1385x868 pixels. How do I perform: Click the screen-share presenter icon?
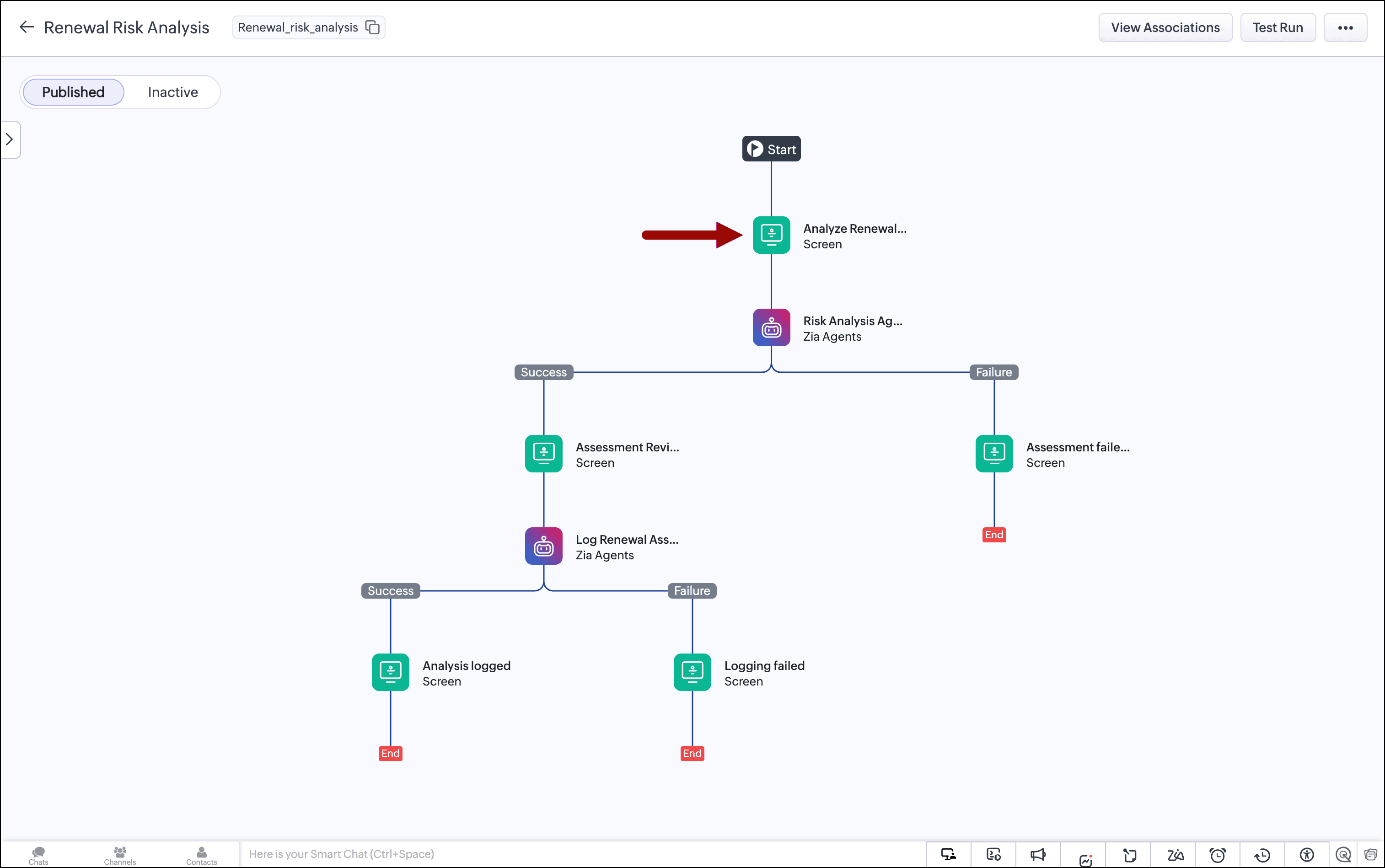[948, 855]
